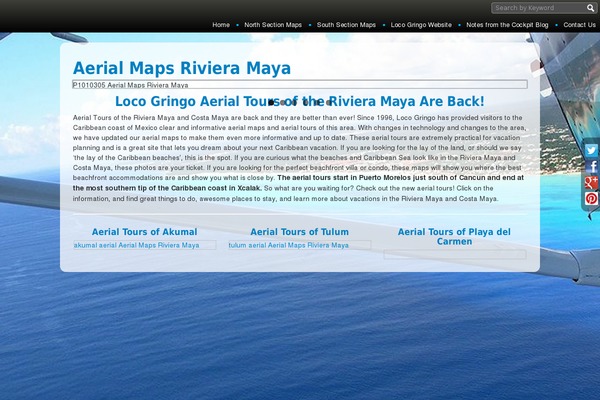Go to the Home menu item
Screen dimensions: 600x400
[221, 25]
